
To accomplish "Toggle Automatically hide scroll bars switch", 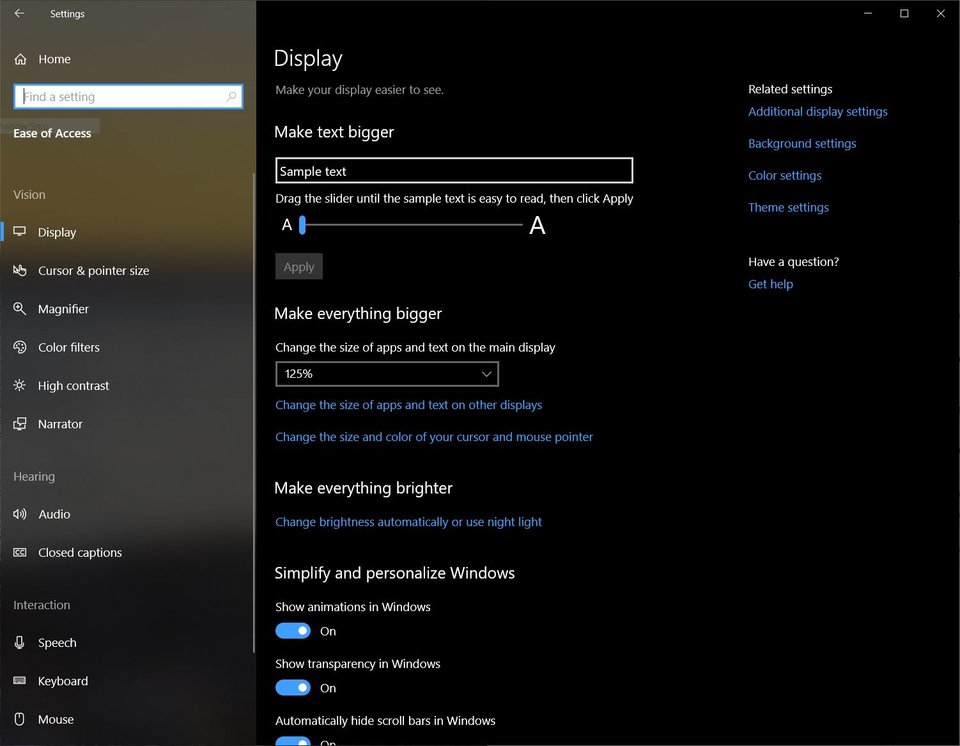I will 293,741.
